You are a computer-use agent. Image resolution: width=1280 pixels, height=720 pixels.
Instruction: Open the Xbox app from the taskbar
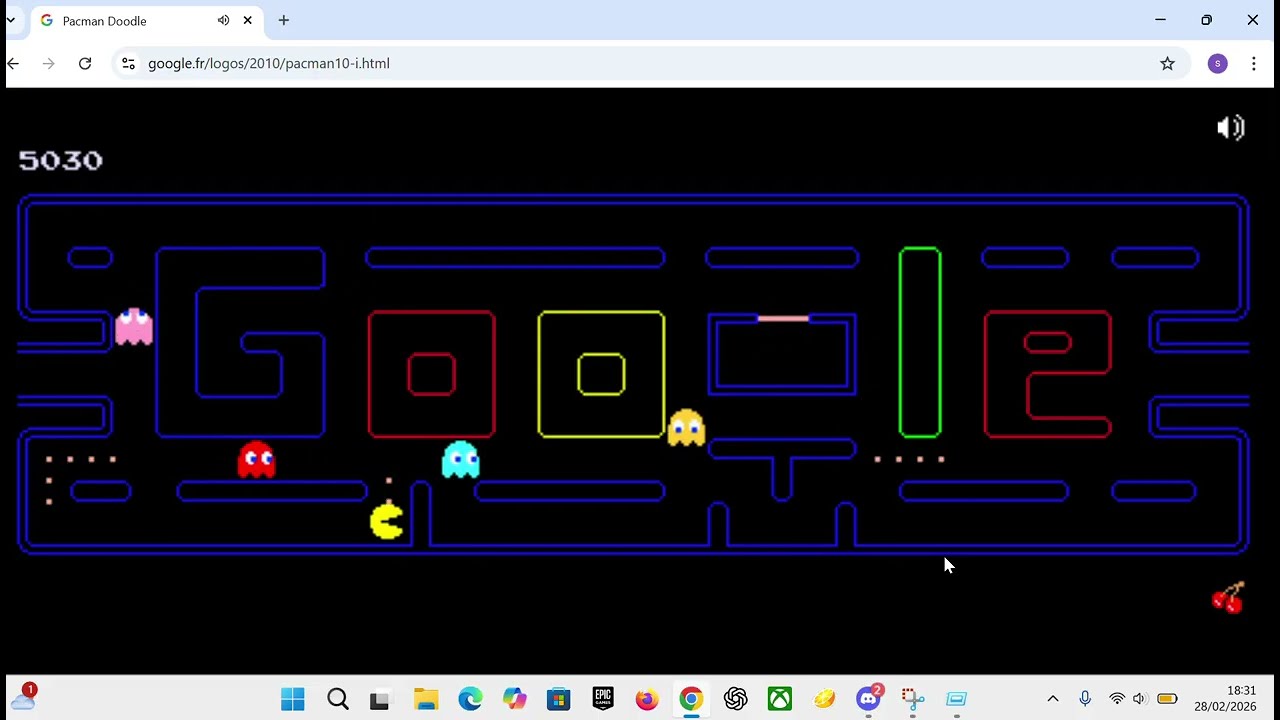coord(780,699)
